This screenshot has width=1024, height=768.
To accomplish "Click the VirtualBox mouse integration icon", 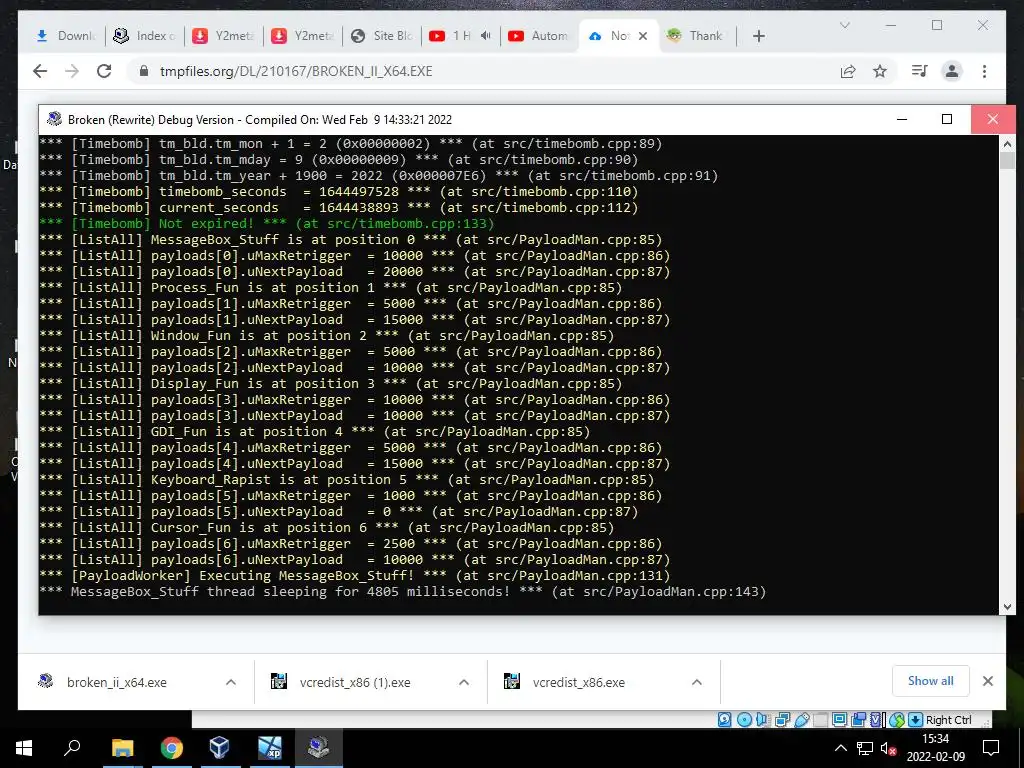I will point(897,720).
